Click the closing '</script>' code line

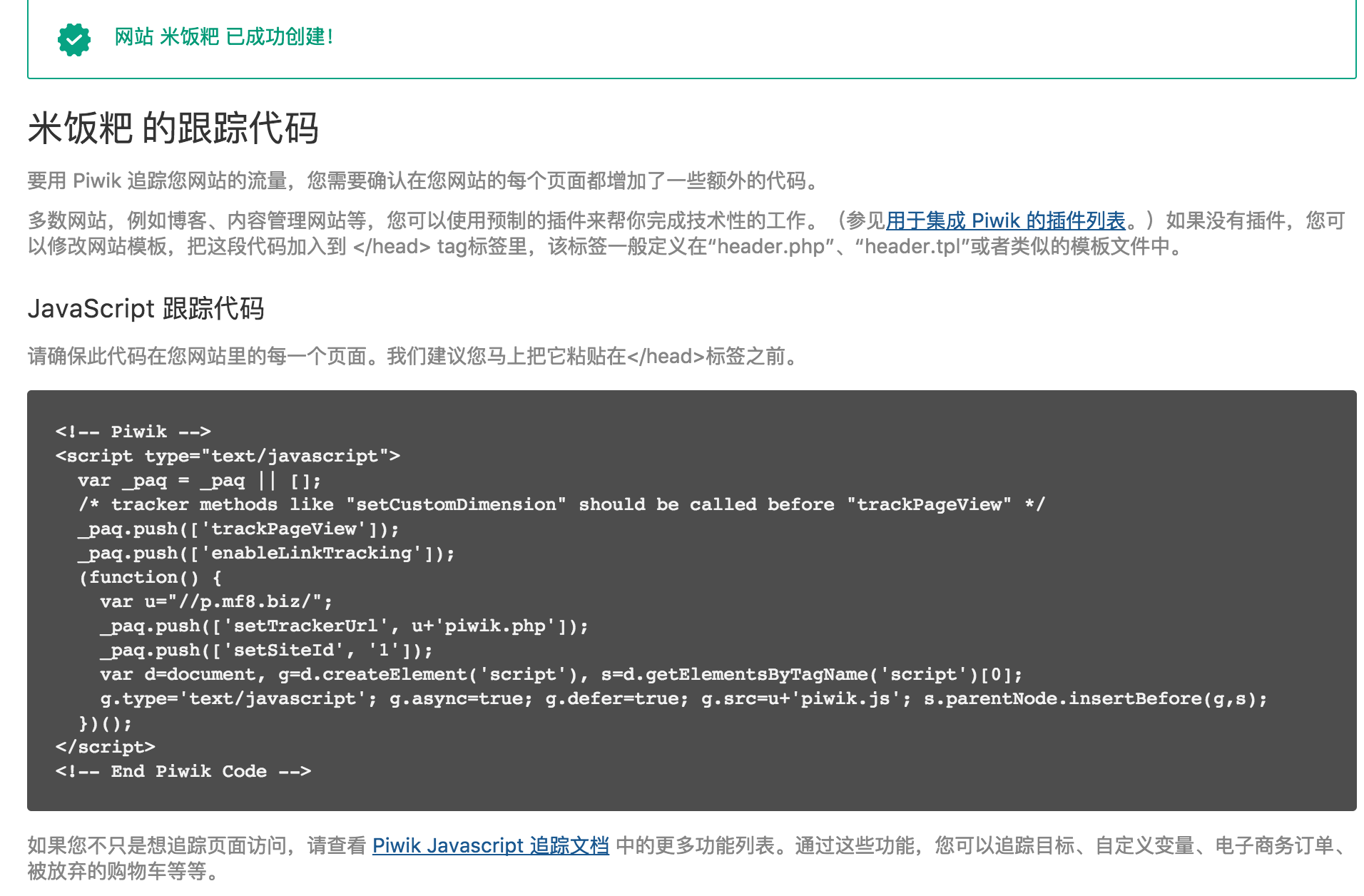coord(106,747)
